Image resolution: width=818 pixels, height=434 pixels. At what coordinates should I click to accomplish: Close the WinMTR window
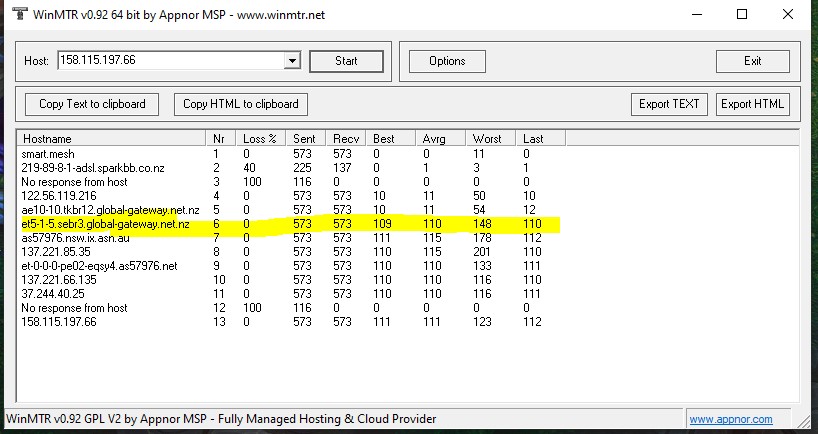click(x=788, y=14)
